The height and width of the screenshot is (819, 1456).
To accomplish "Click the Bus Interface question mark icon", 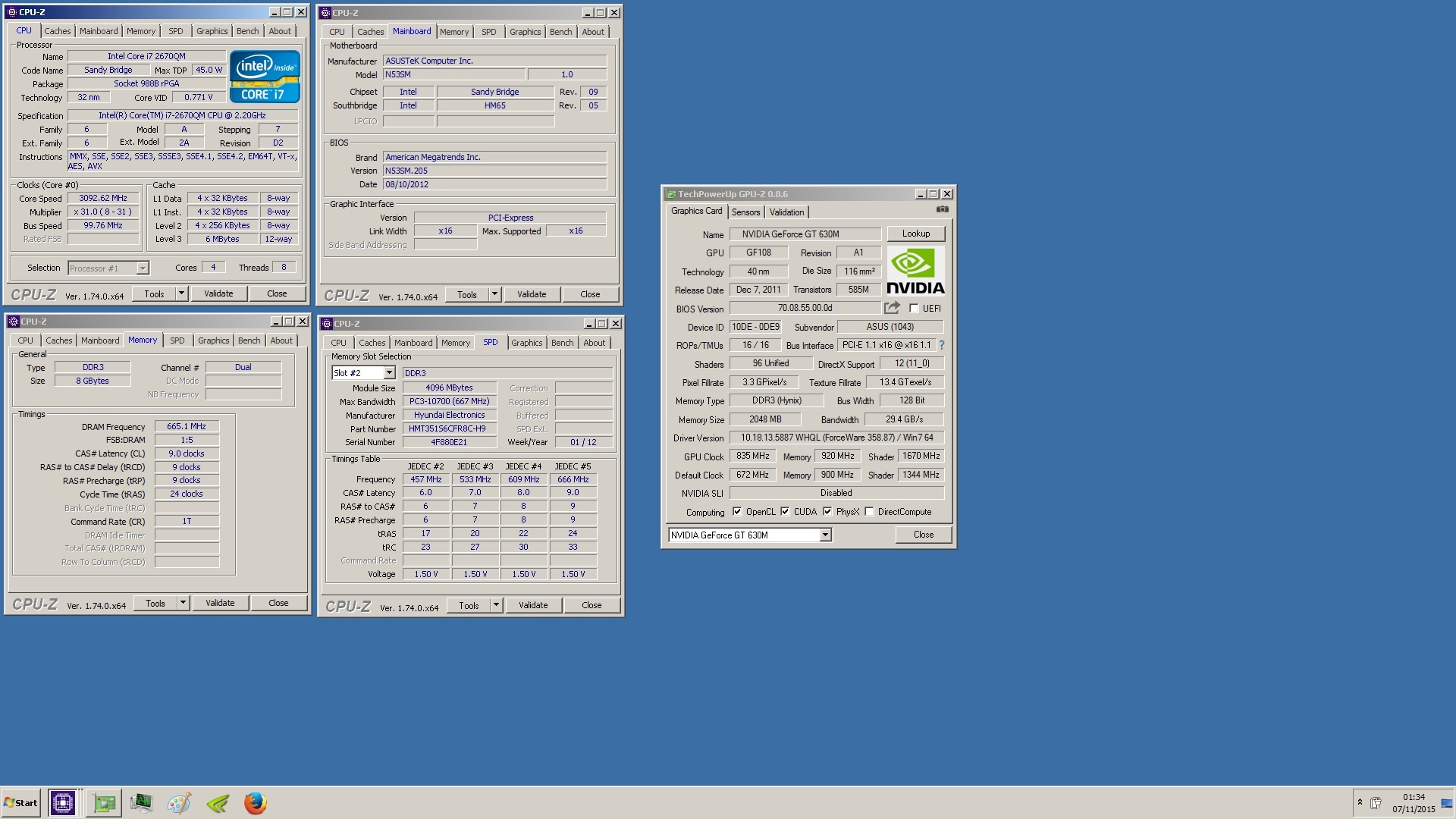I will click(x=942, y=345).
